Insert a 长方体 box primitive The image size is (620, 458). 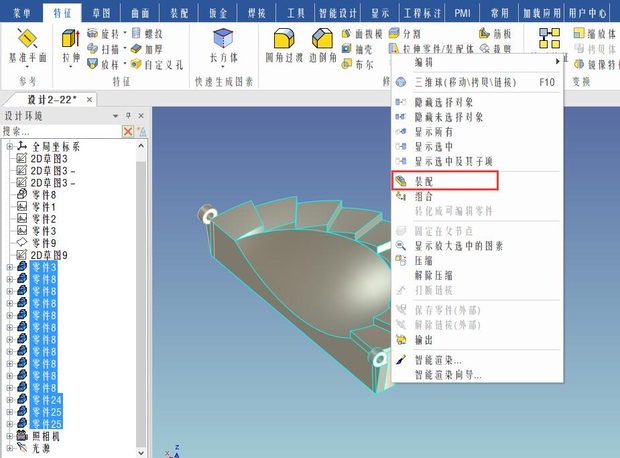tap(223, 45)
